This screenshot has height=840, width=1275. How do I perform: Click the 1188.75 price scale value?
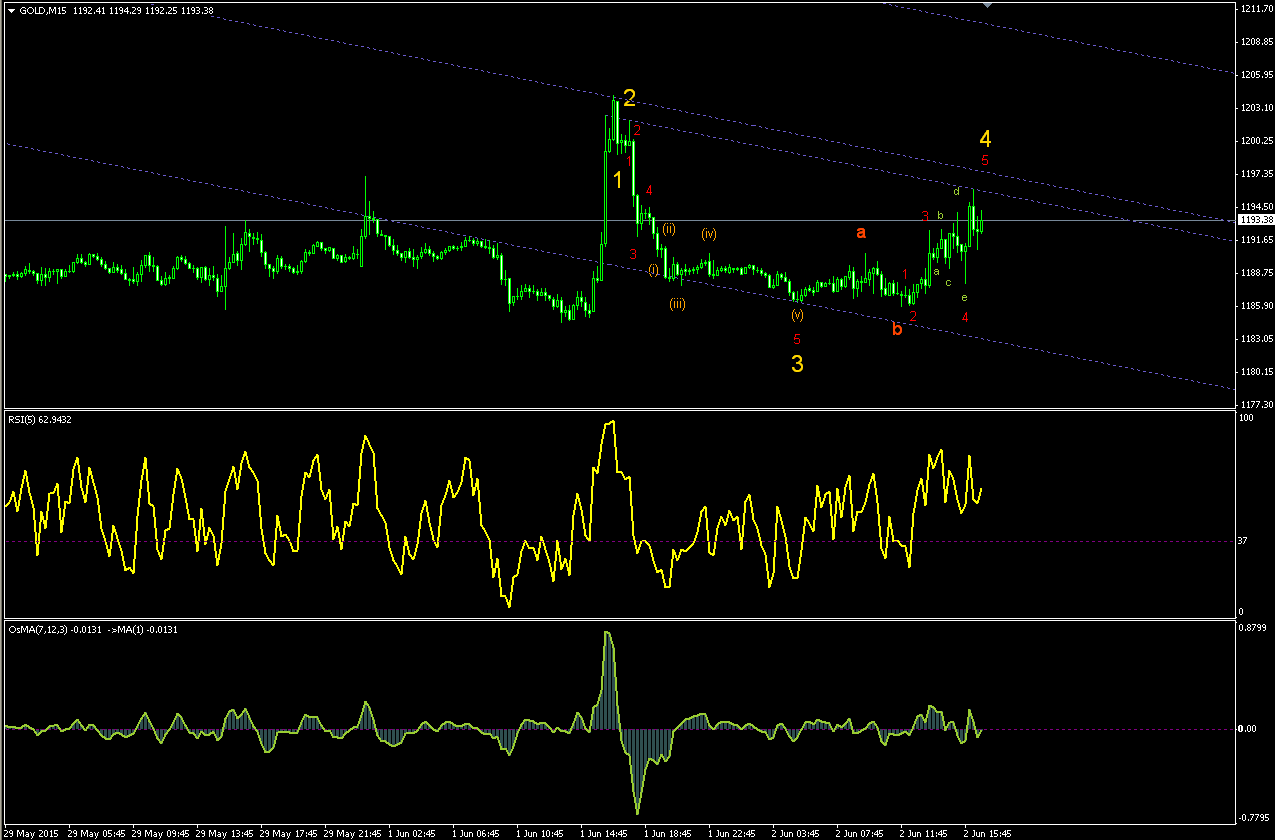(x=1254, y=272)
